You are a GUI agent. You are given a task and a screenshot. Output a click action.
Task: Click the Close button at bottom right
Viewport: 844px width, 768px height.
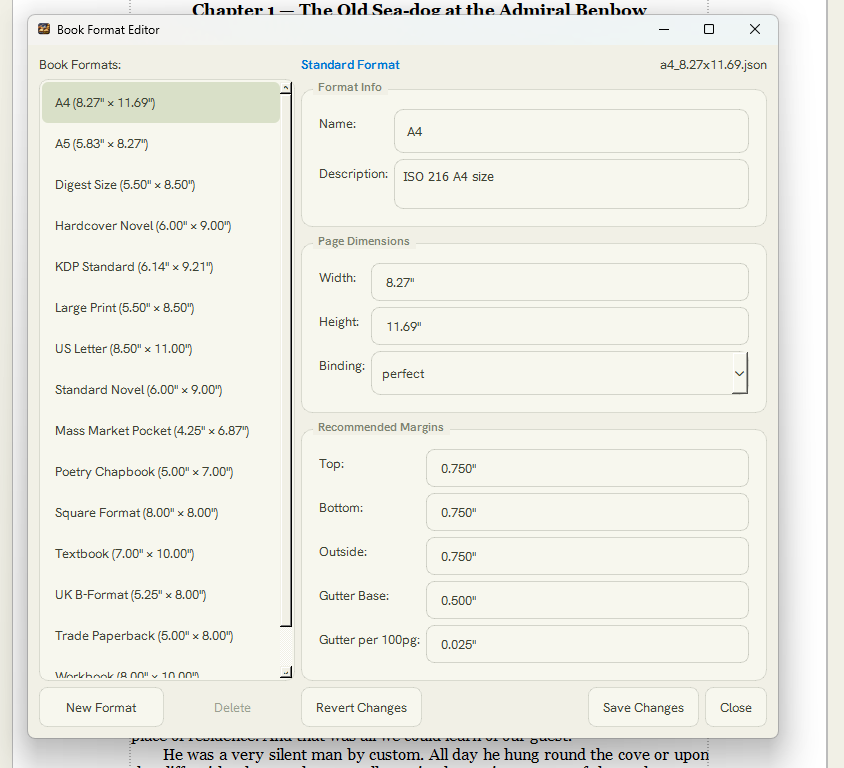tap(736, 707)
